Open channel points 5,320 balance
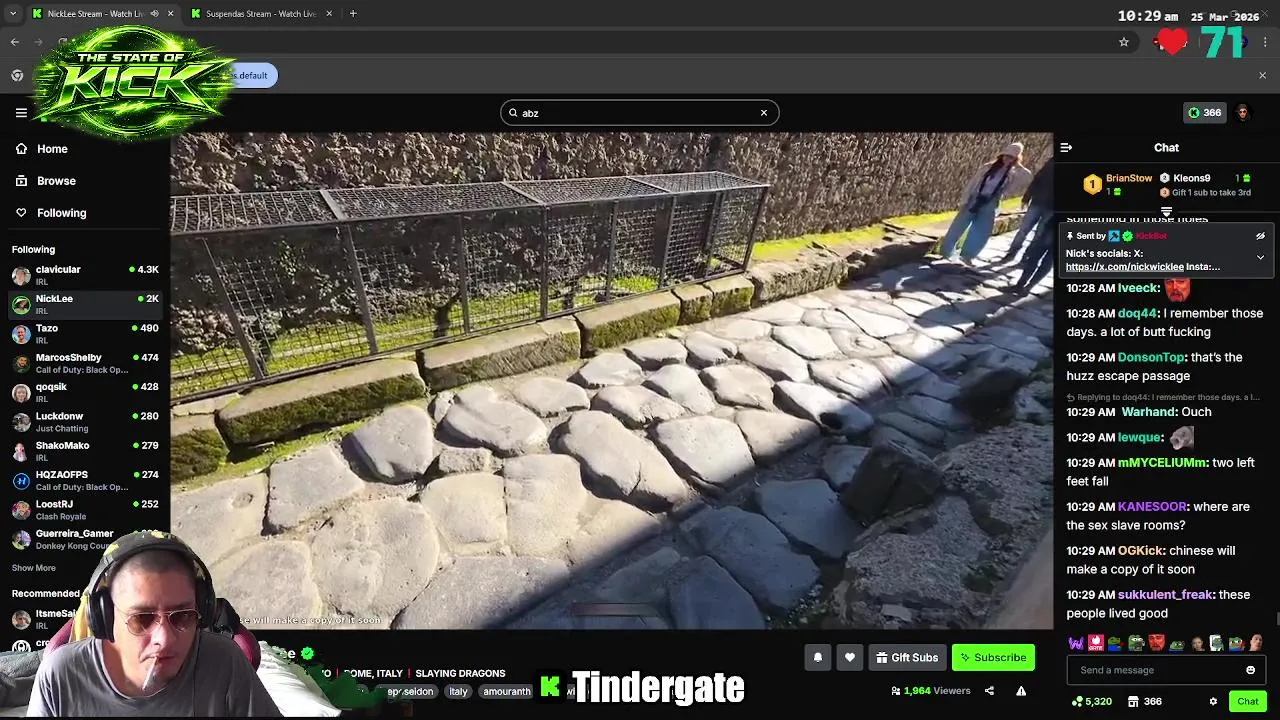This screenshot has height=720, width=1280. click(x=1091, y=702)
